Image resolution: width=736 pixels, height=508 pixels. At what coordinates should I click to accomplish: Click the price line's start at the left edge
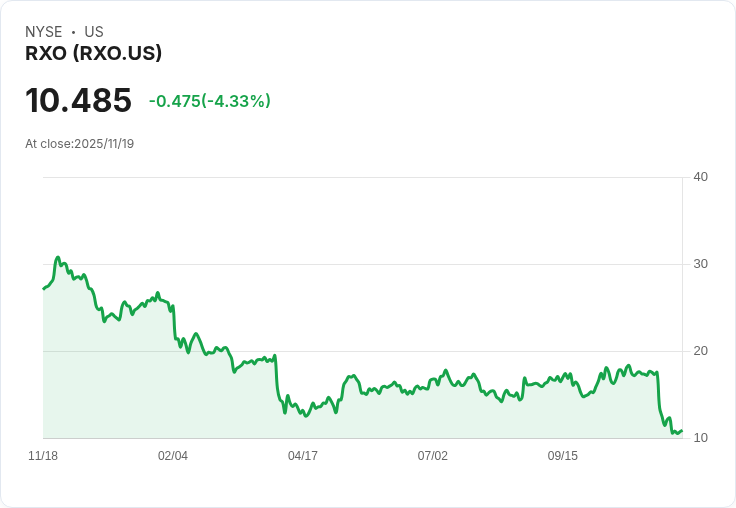(44, 288)
